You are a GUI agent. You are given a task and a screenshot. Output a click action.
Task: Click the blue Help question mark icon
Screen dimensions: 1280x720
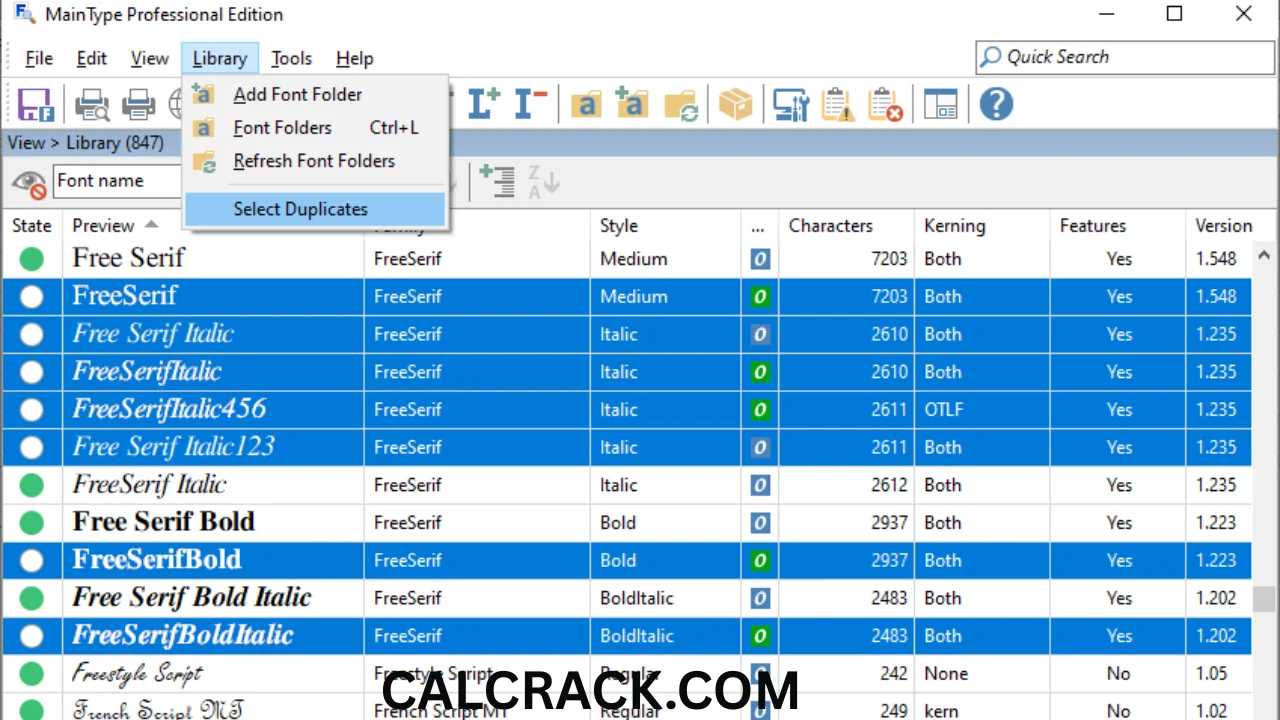click(996, 104)
